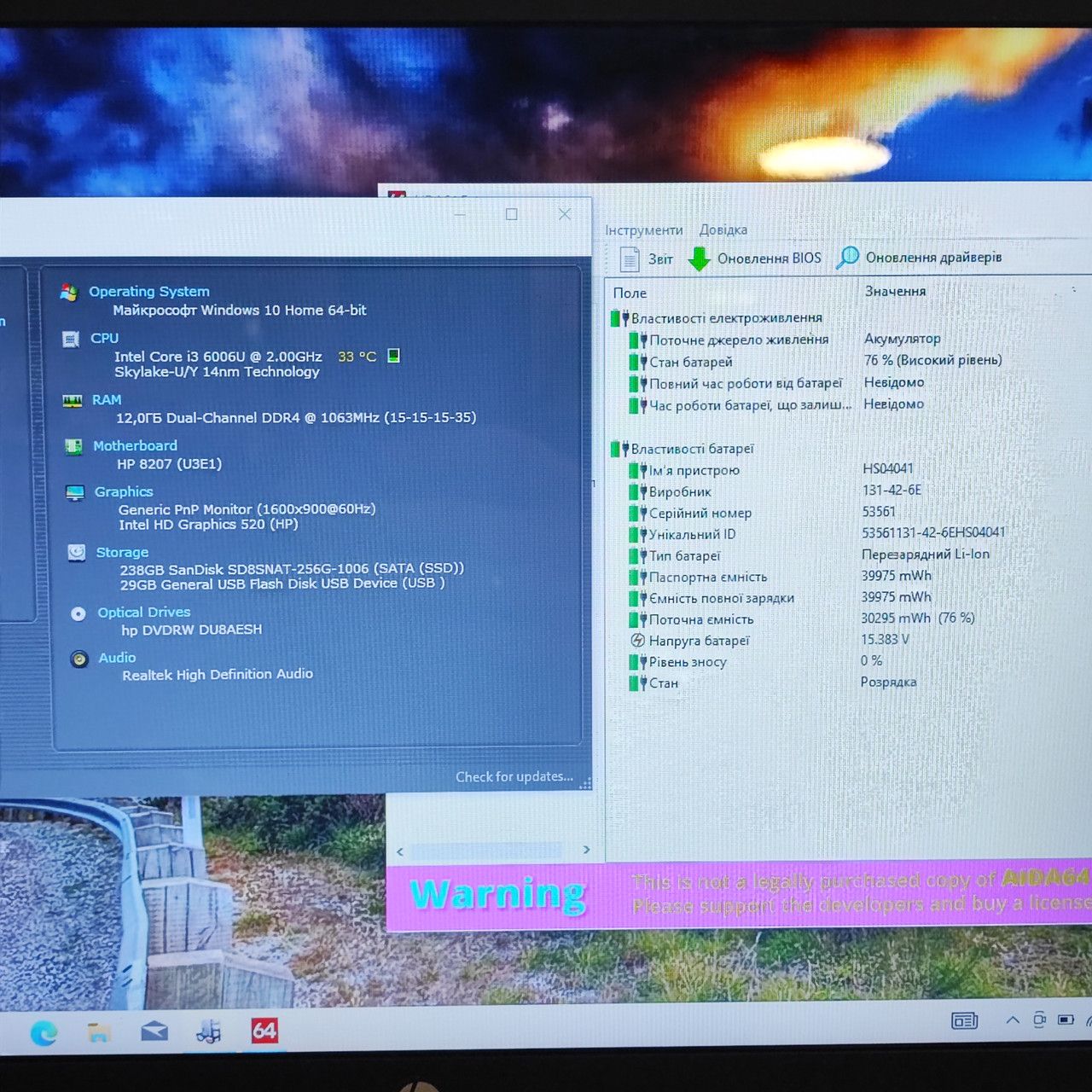Screen dimensions: 1092x1092
Task: Click the 15.383 V voltage value
Action: pyautogui.click(x=885, y=639)
